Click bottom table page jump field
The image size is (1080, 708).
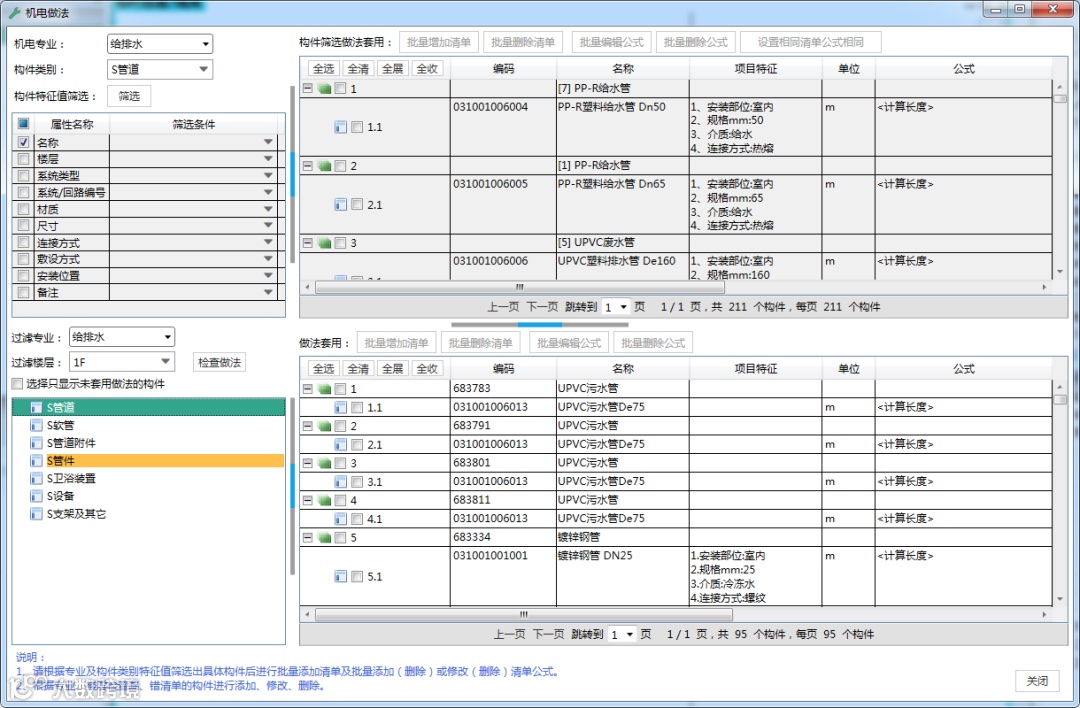coord(622,634)
